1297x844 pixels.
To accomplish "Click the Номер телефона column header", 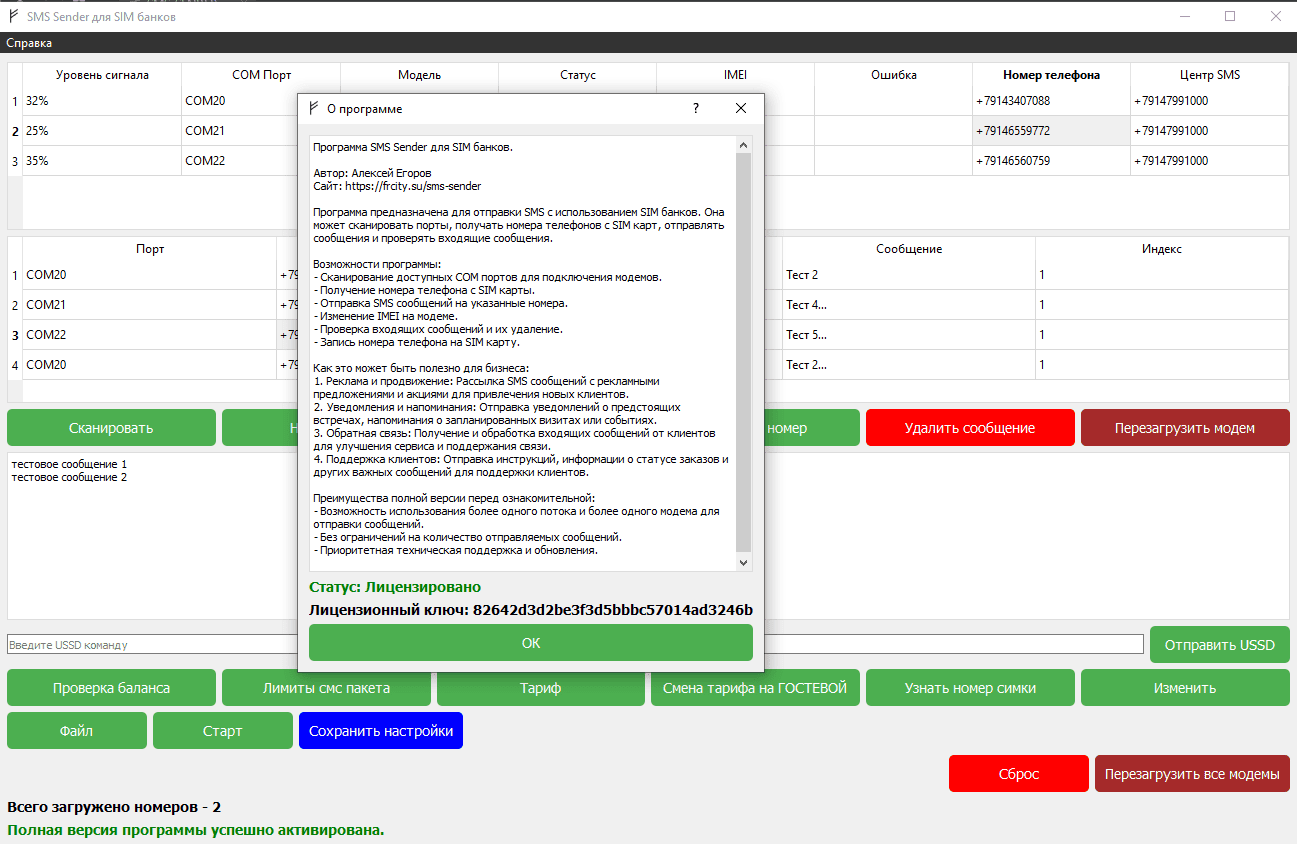I will (1051, 75).
